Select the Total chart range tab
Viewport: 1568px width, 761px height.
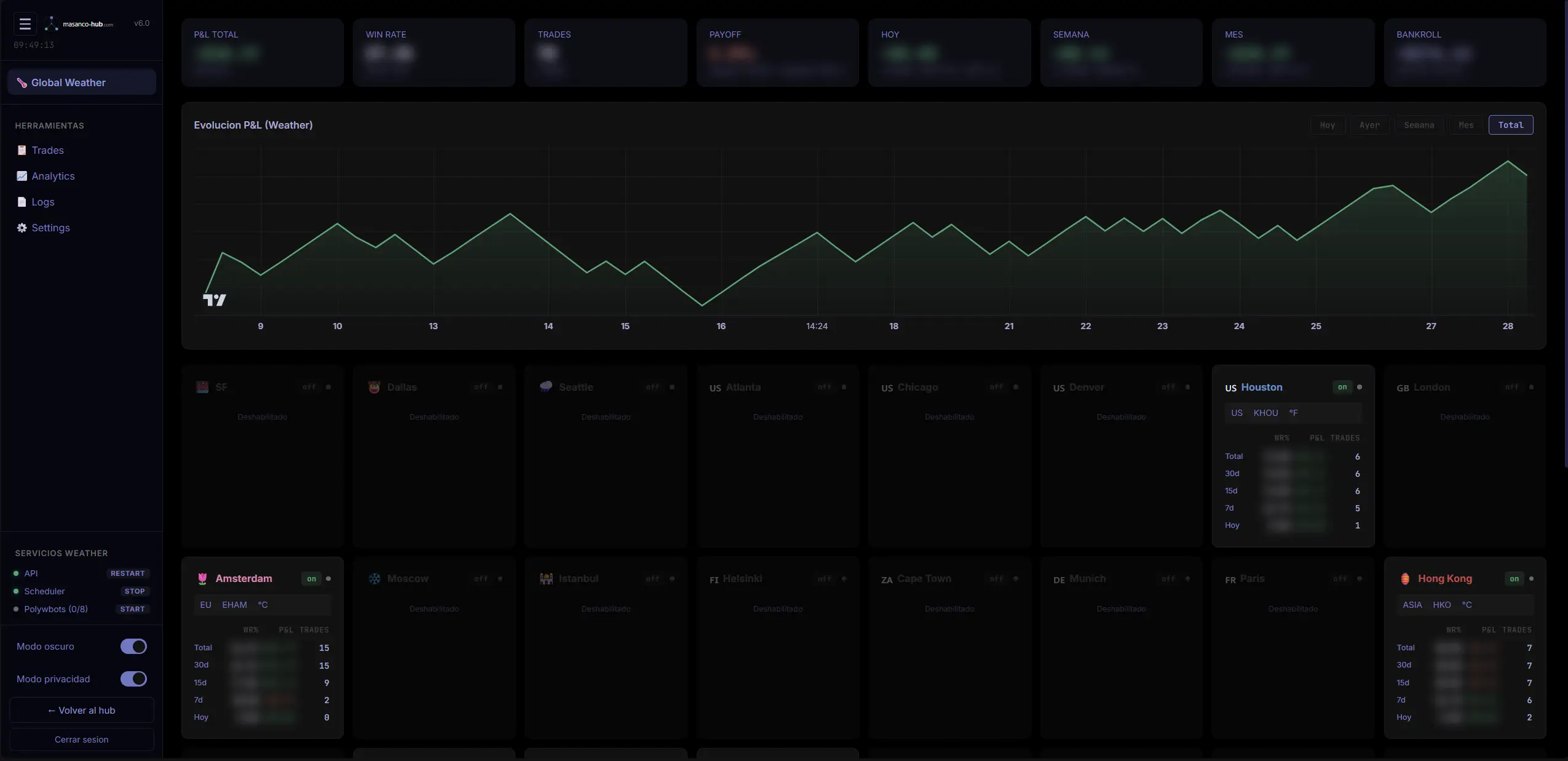(1511, 125)
